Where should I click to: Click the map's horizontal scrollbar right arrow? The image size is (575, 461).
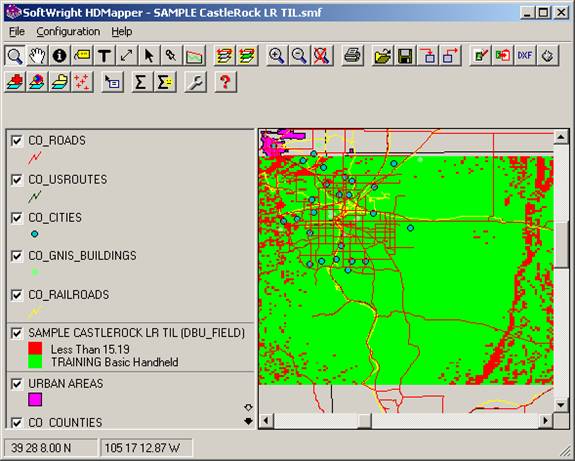click(x=545, y=421)
